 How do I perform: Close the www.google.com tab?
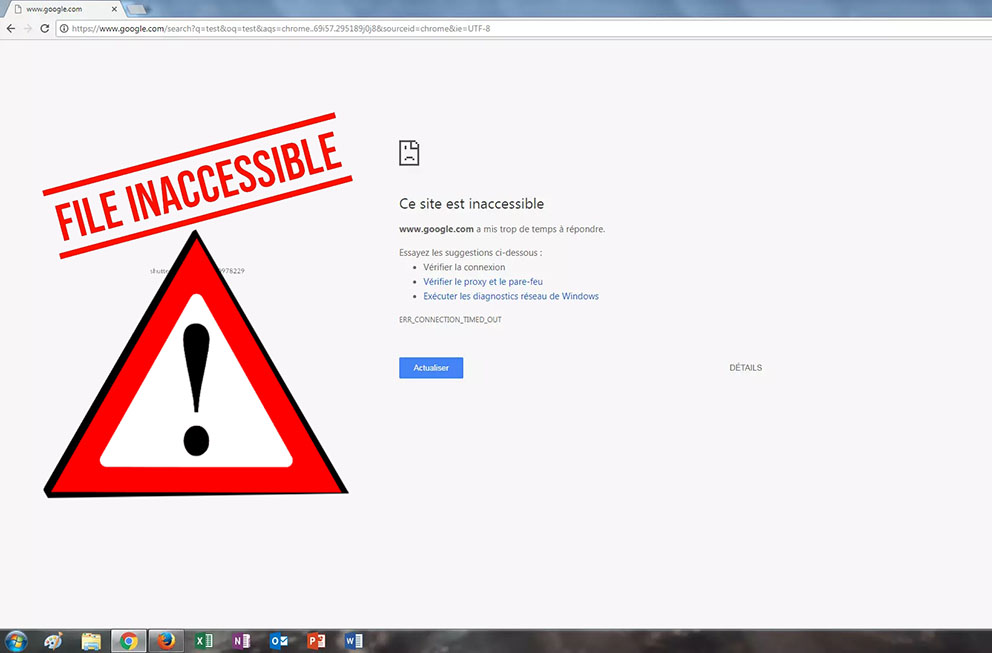click(x=114, y=9)
